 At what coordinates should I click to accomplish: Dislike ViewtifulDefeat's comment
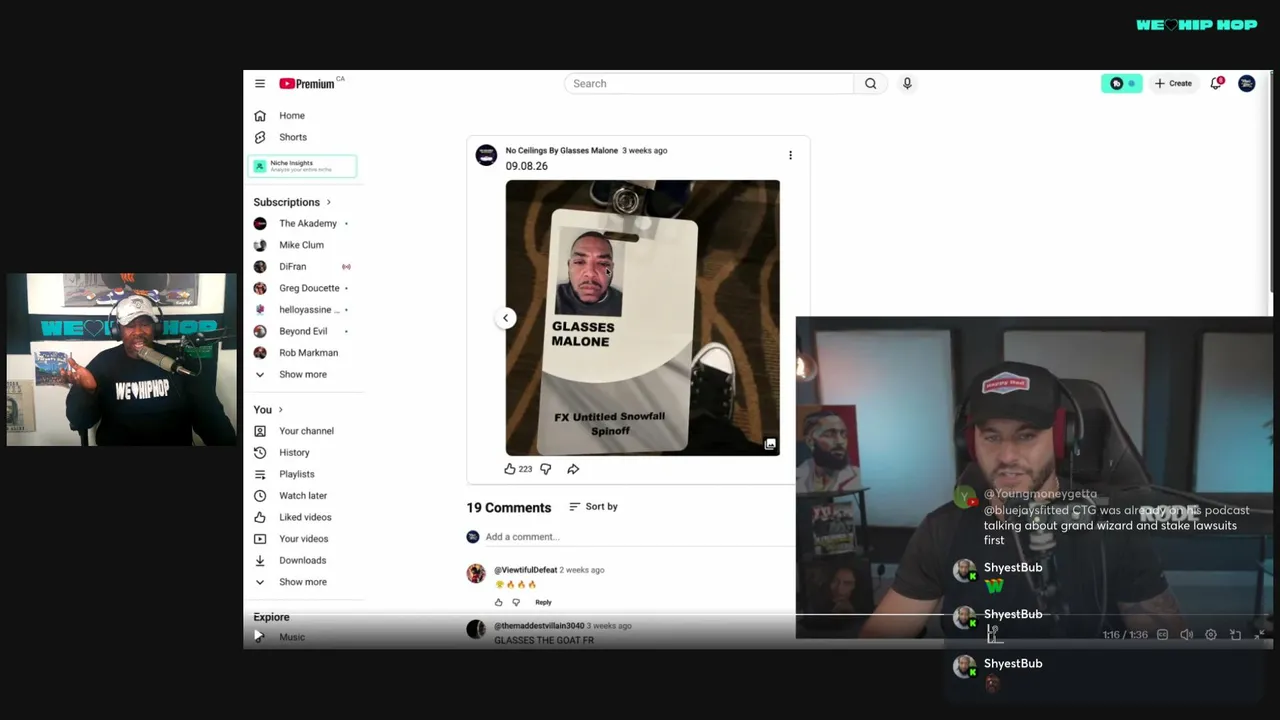[x=516, y=602]
